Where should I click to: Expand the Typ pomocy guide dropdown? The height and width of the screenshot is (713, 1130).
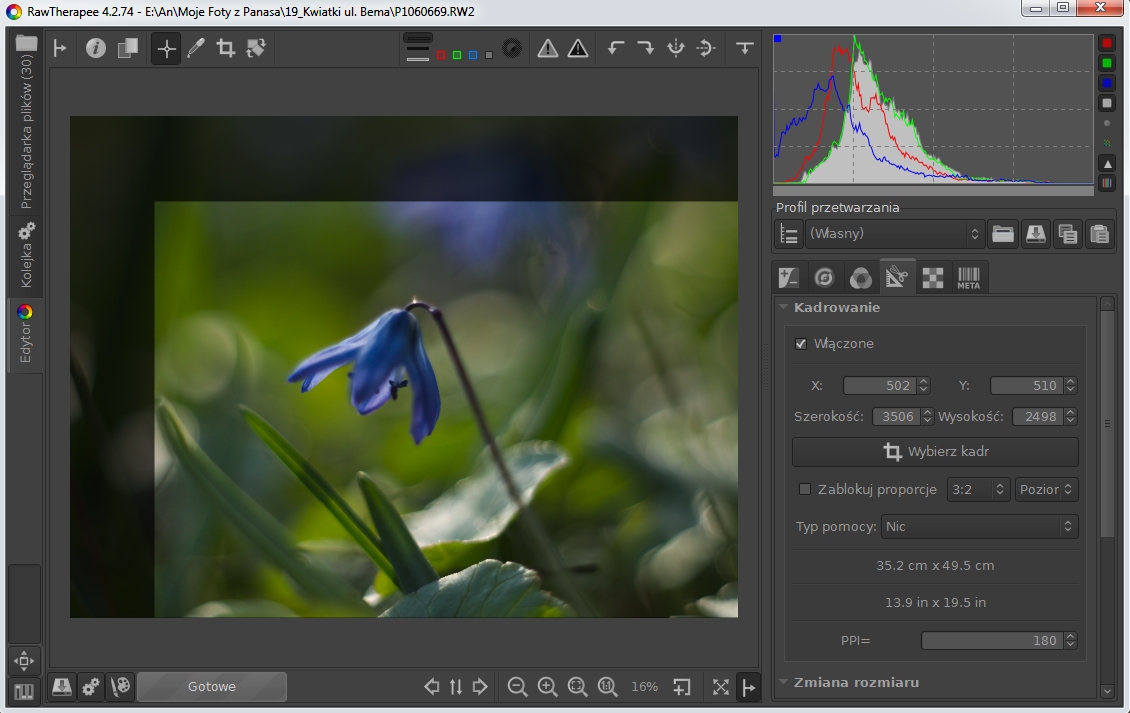coord(979,526)
